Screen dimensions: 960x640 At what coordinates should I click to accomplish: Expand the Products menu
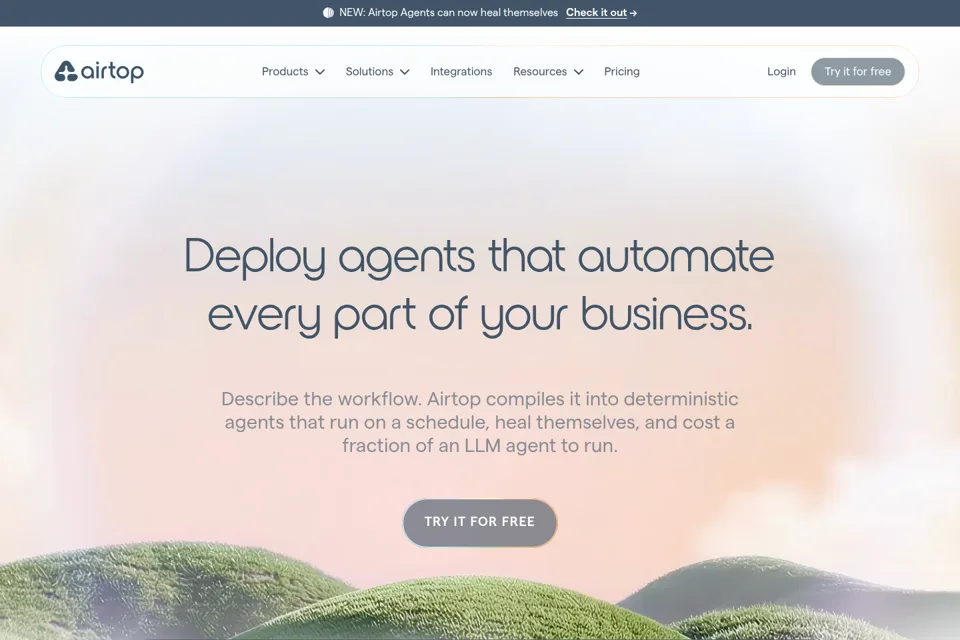293,72
